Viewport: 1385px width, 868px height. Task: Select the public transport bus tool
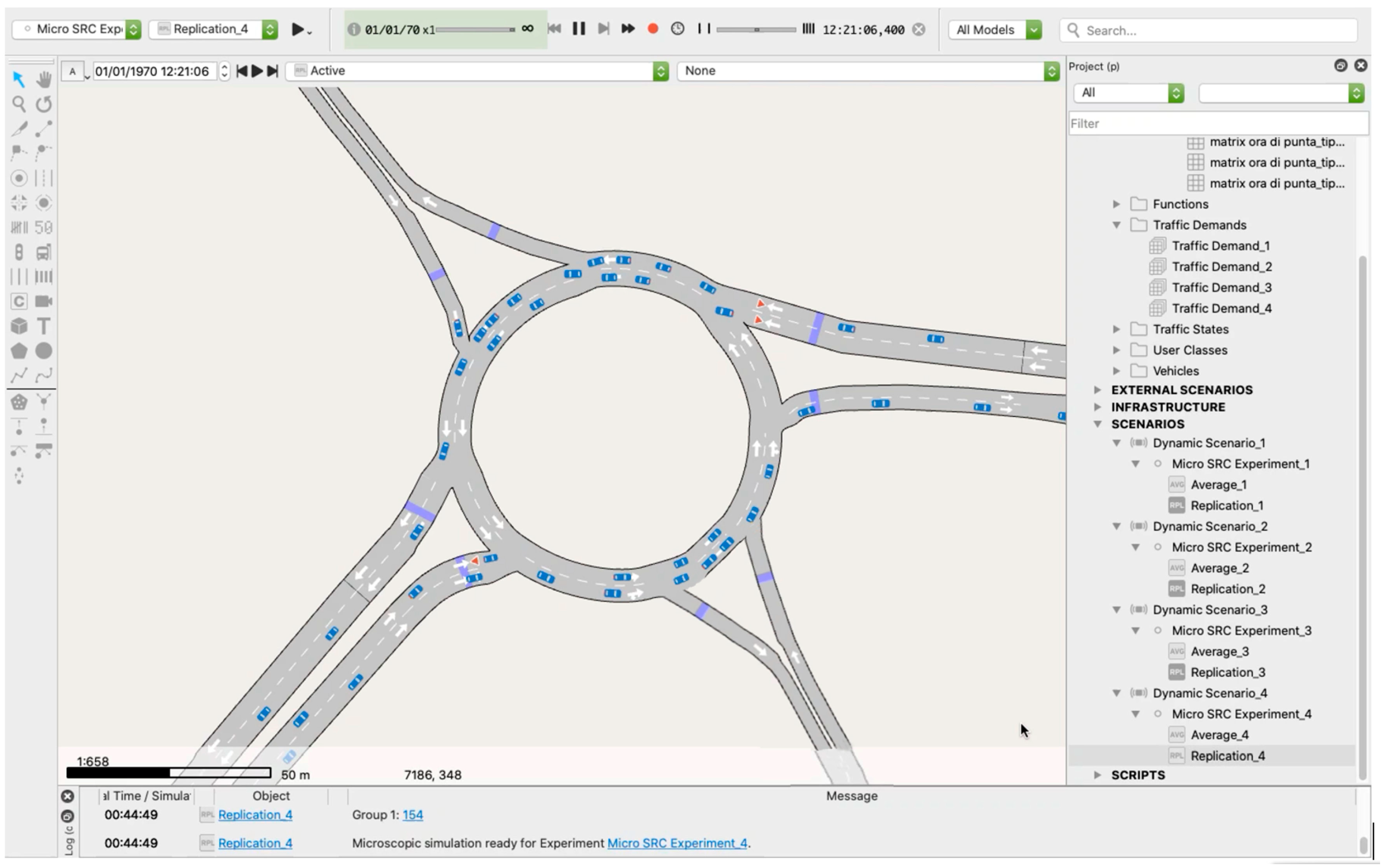pyautogui.click(x=44, y=252)
